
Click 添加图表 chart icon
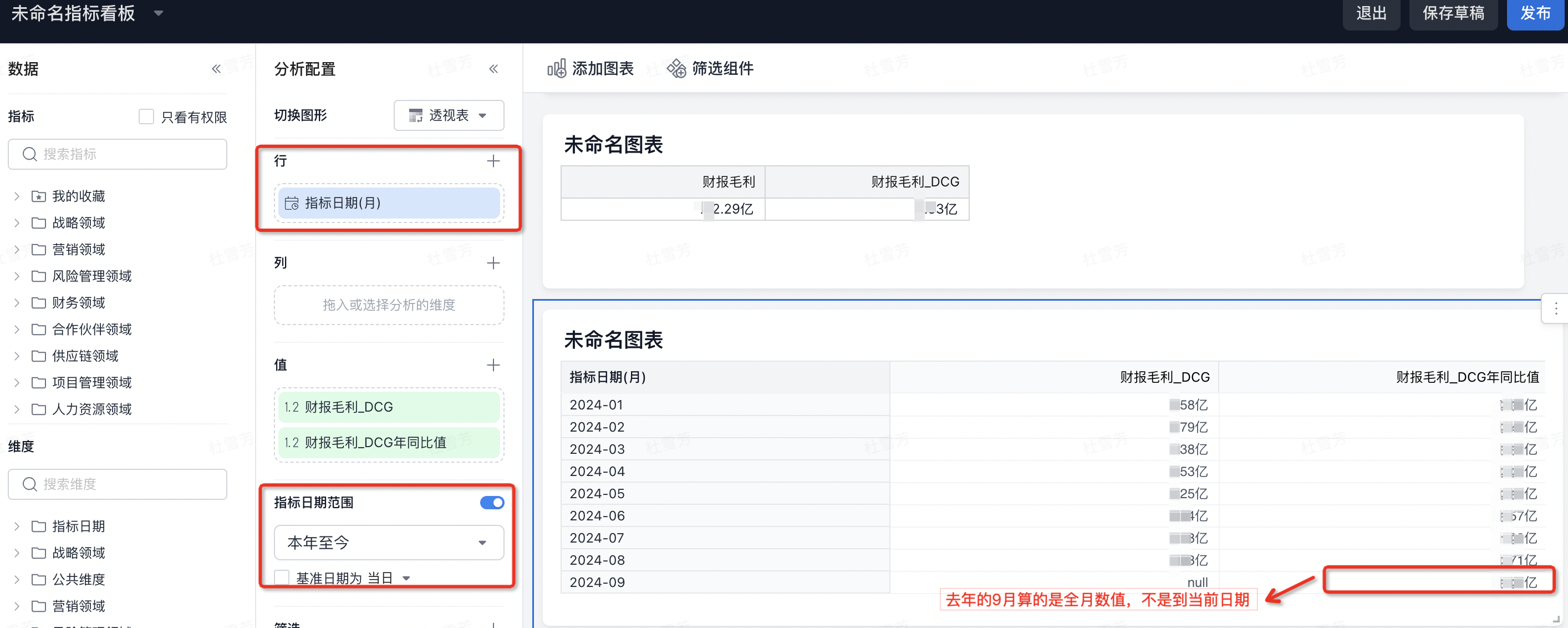pos(556,68)
